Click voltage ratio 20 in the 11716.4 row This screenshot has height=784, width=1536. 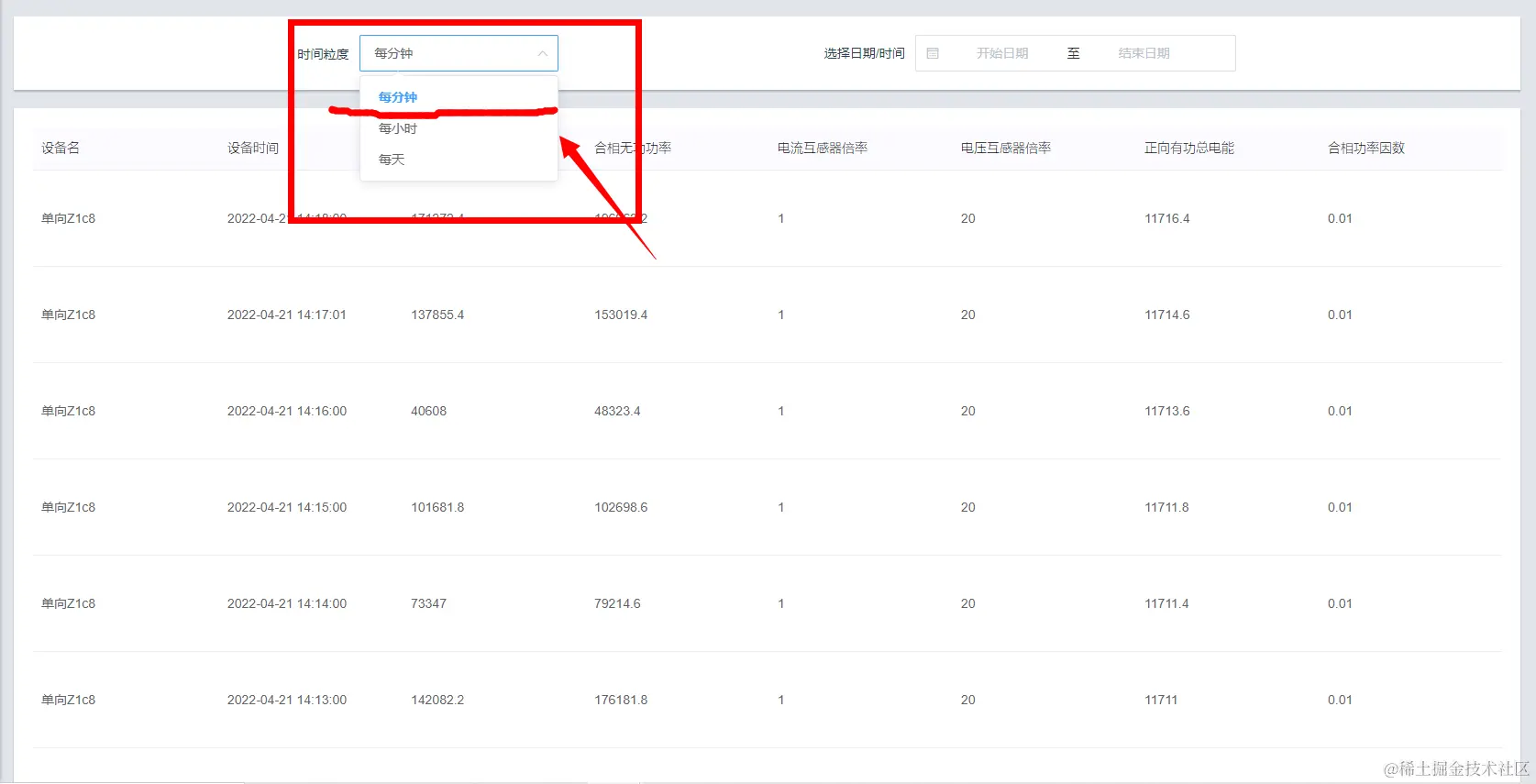click(x=968, y=218)
